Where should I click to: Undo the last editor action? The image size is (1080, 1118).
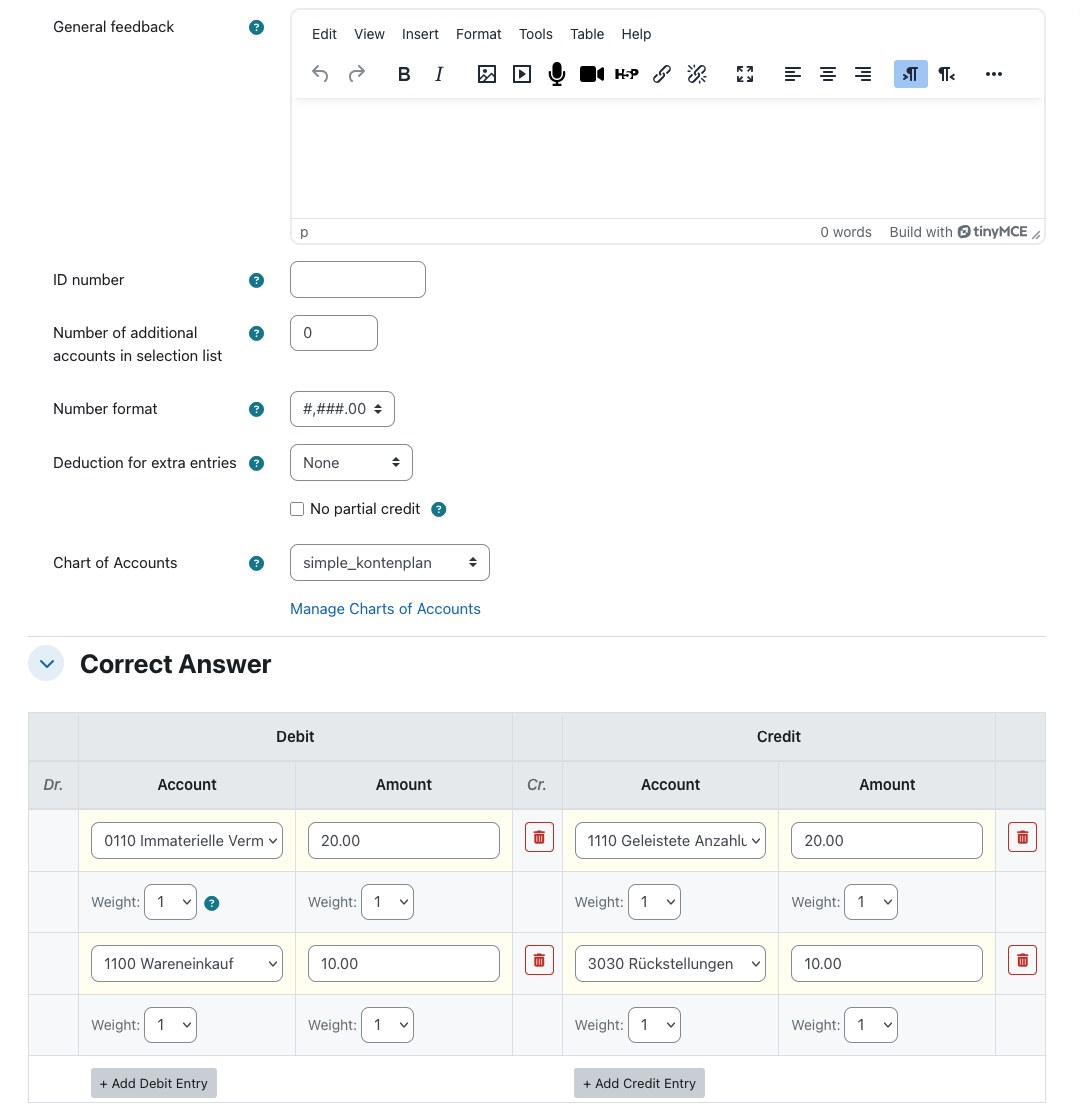[320, 74]
